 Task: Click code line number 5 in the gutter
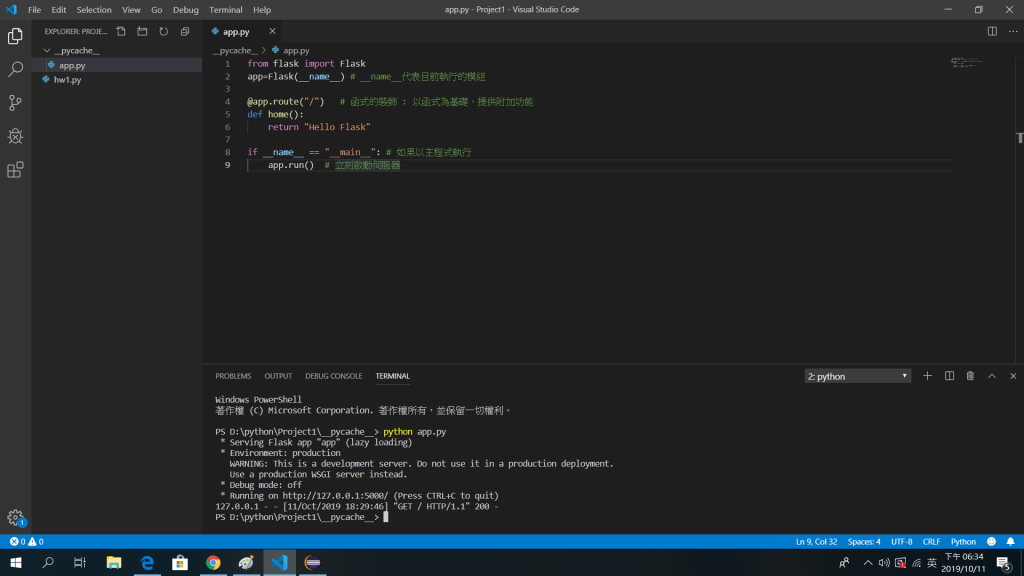pos(227,114)
